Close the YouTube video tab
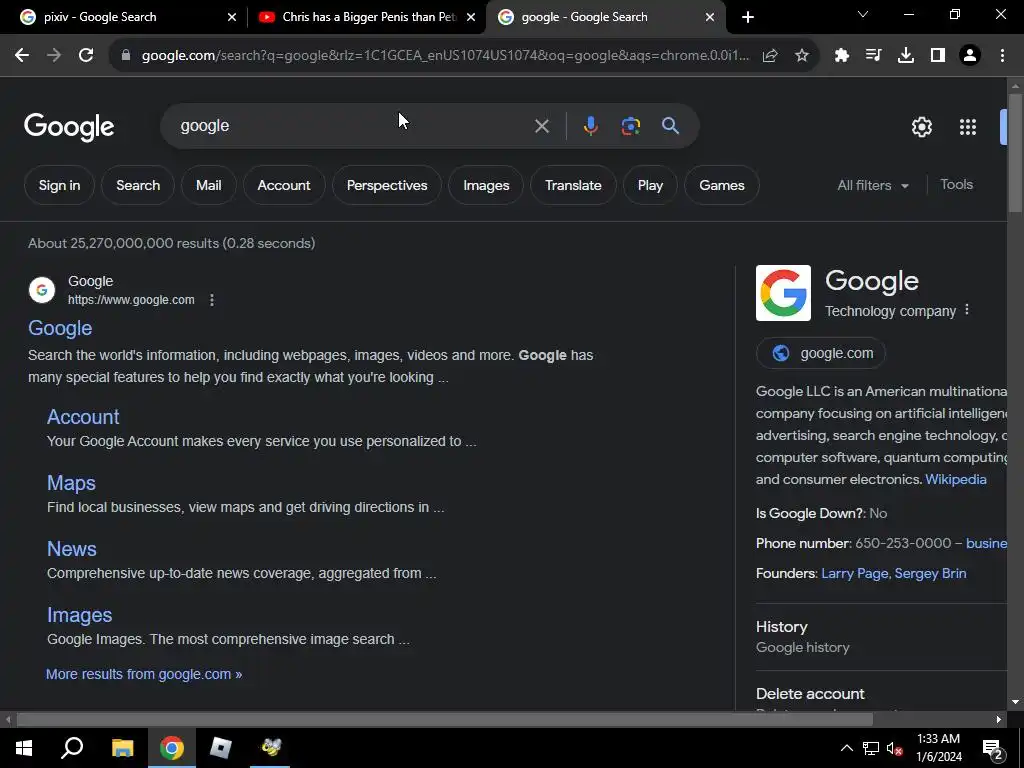1024x768 pixels. pos(471,17)
